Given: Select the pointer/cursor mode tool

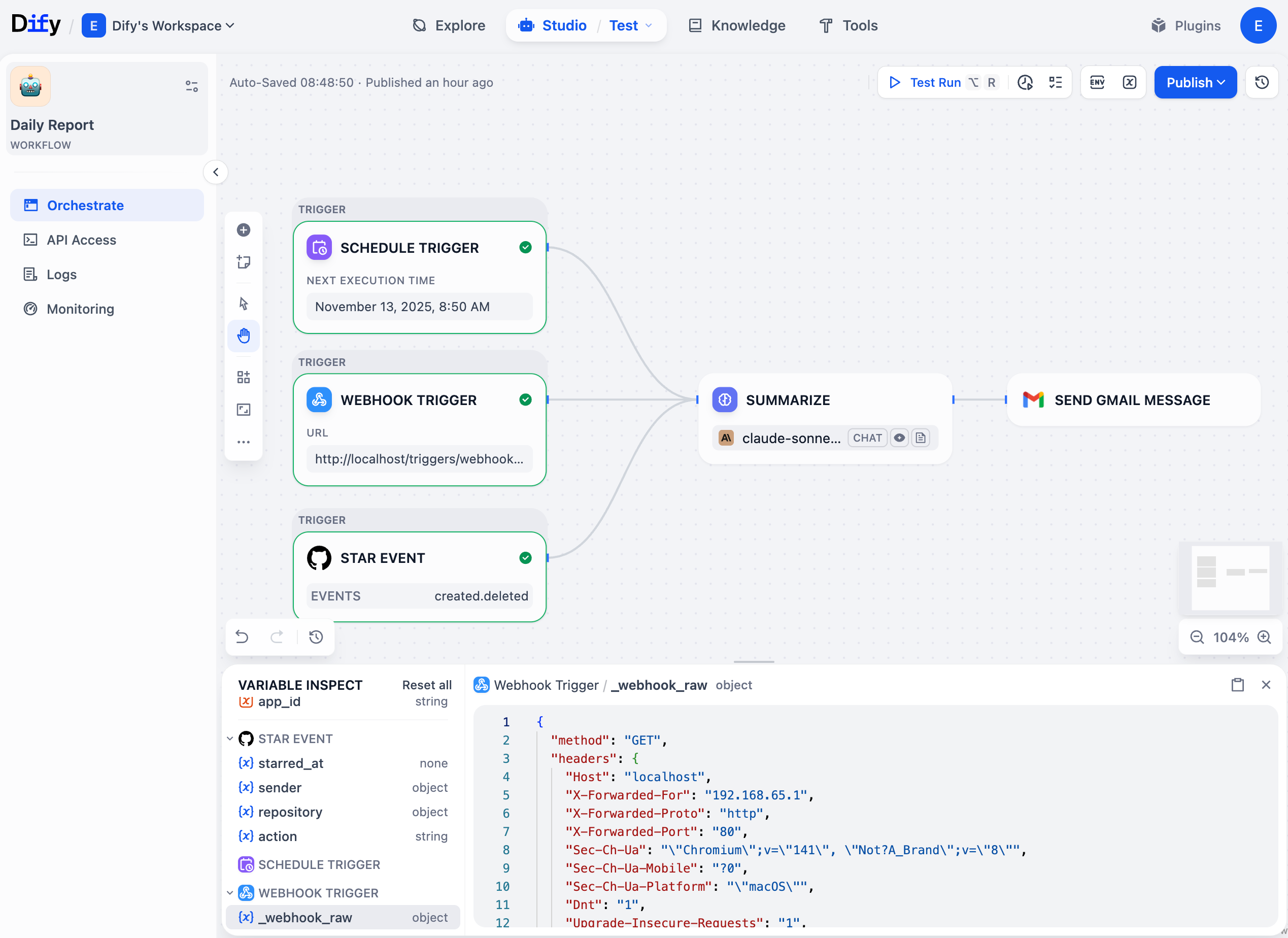Looking at the screenshot, I should [x=244, y=303].
